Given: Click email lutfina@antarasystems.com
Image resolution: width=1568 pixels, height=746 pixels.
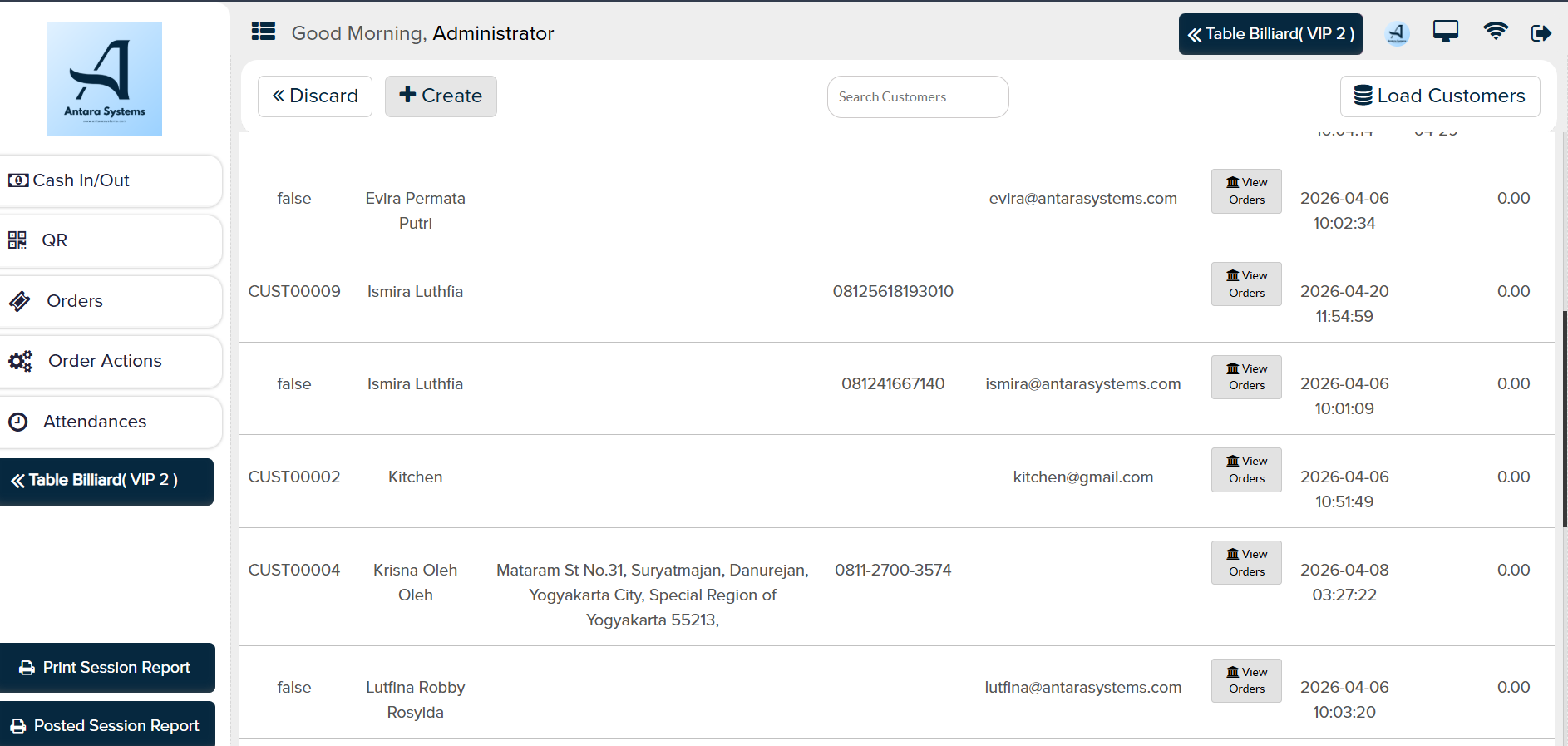Looking at the screenshot, I should (1083, 688).
